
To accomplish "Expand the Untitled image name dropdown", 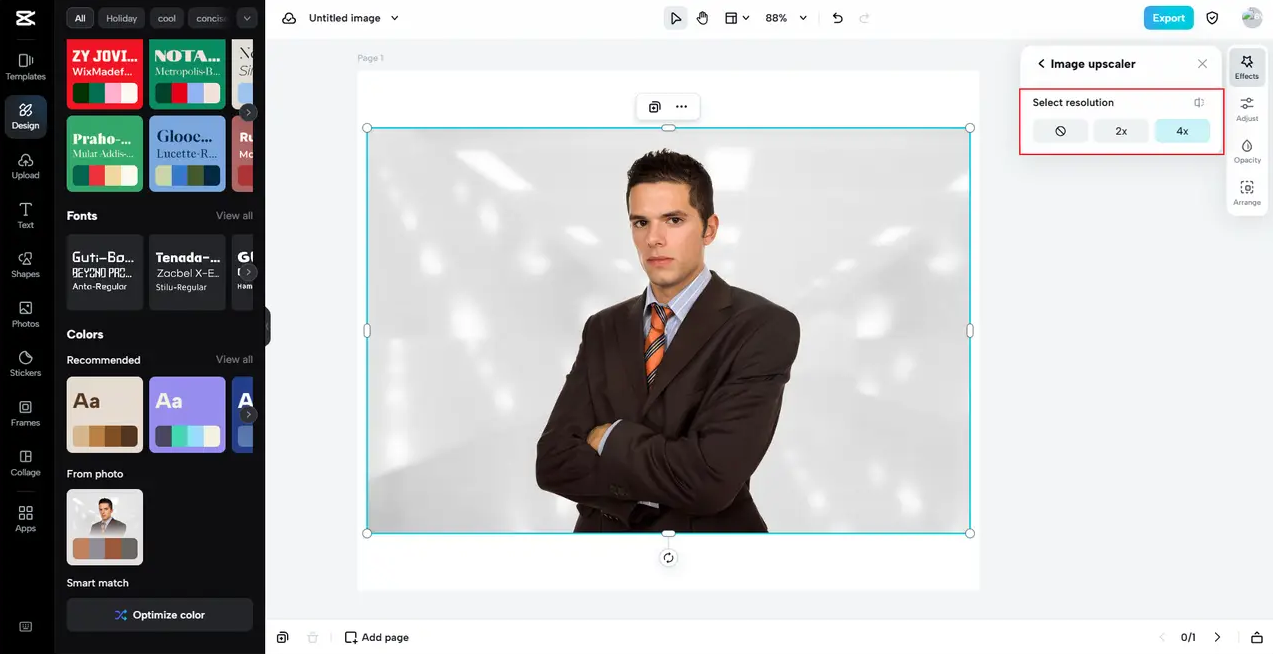I will [394, 18].
